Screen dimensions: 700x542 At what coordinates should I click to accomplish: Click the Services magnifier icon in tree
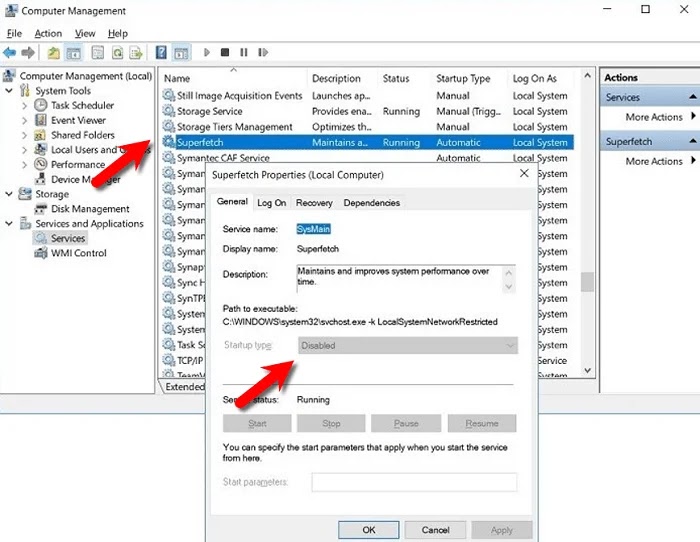pos(41,238)
